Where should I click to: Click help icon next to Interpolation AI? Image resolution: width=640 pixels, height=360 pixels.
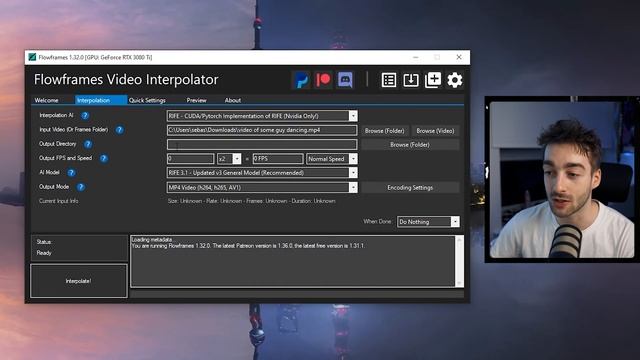[85, 116]
